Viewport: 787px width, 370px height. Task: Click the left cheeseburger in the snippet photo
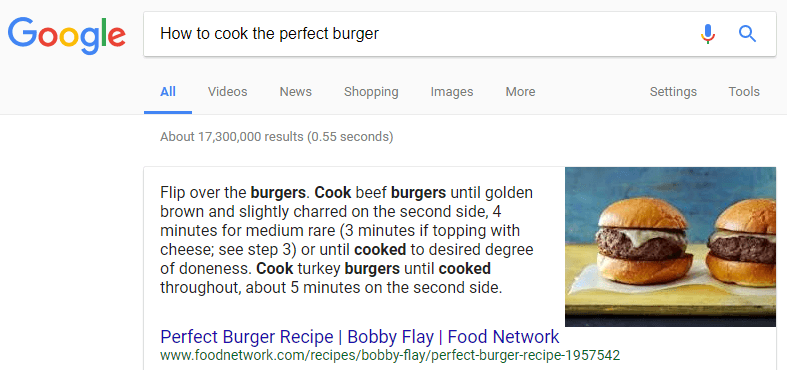pos(642,241)
